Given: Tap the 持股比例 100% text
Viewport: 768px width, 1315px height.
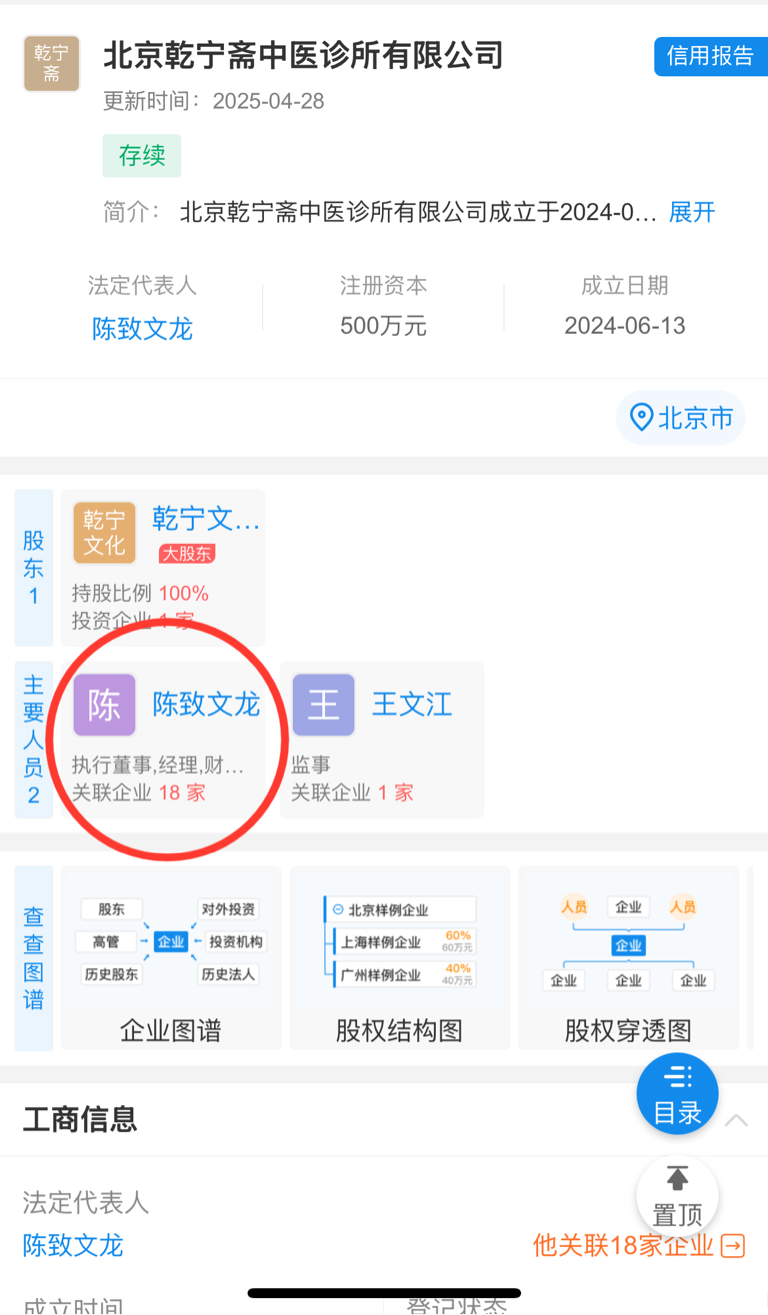Looking at the screenshot, I should tap(140, 593).
